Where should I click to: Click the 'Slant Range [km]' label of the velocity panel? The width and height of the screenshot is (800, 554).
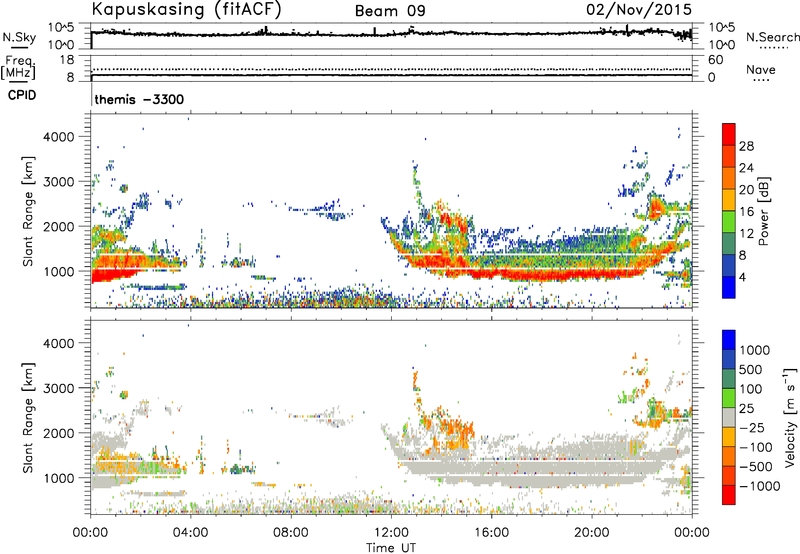tap(28, 417)
